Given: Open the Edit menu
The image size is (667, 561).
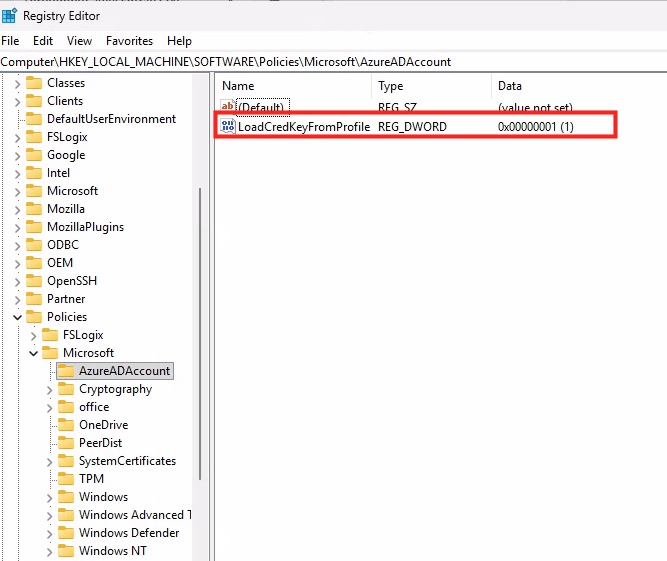Looking at the screenshot, I should [43, 41].
